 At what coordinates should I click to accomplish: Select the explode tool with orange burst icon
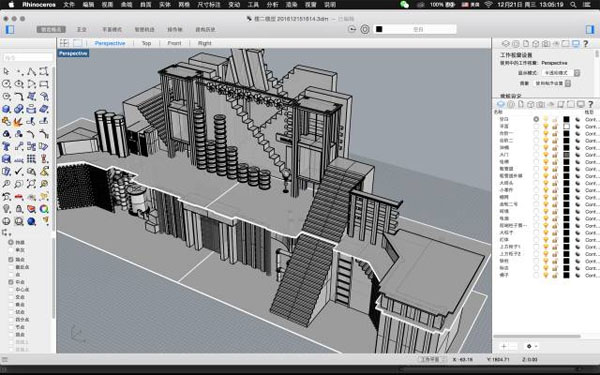(x=18, y=122)
